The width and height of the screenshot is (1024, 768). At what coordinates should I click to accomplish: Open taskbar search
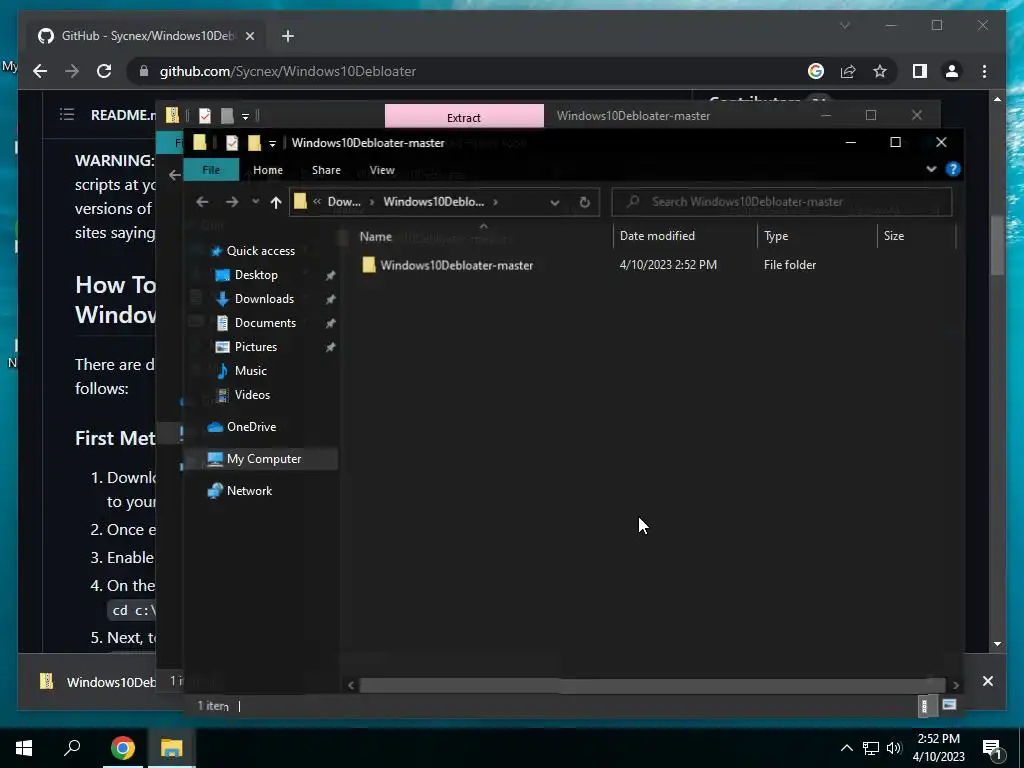coord(72,748)
